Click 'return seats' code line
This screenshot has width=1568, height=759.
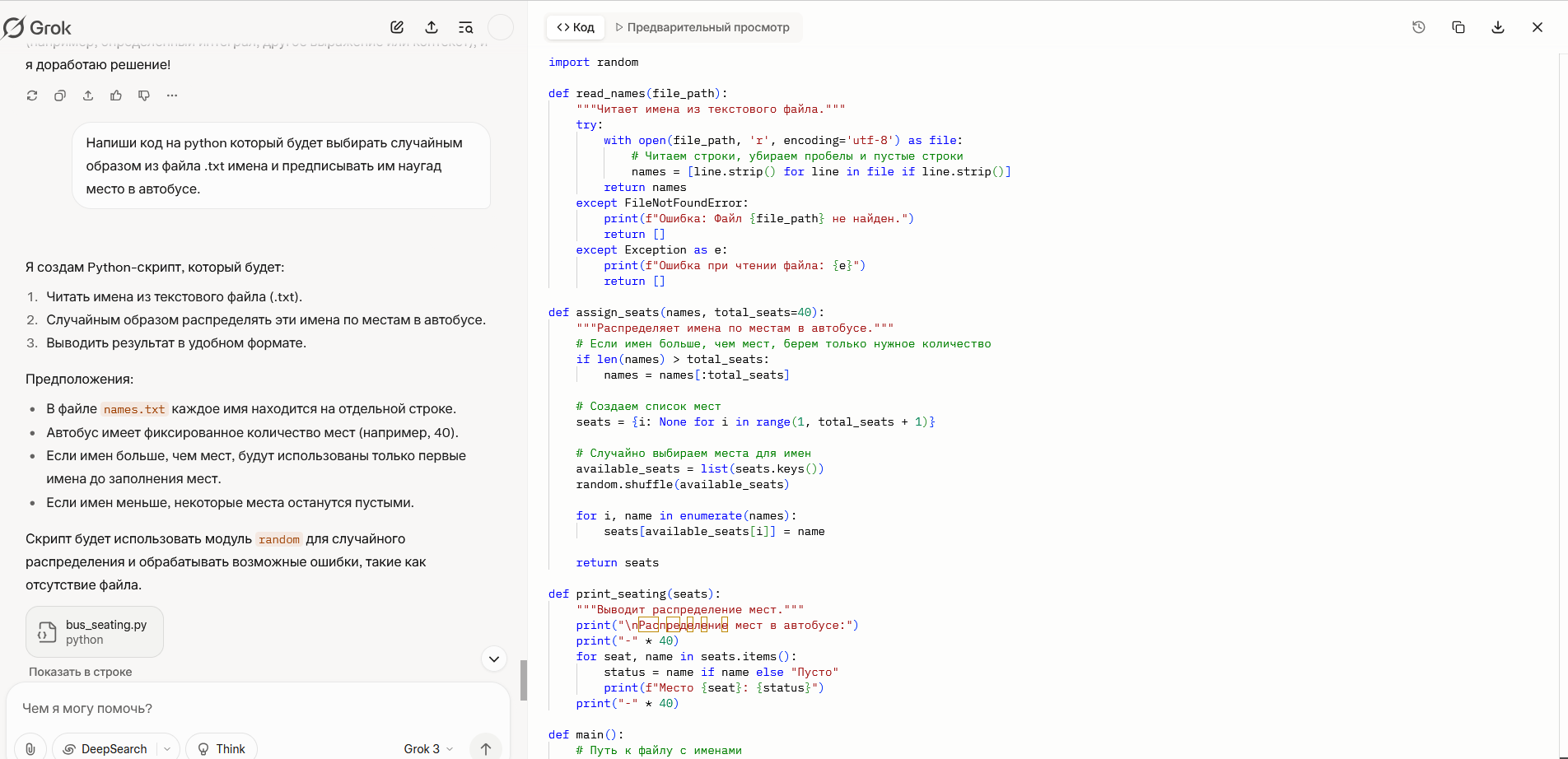[x=617, y=562]
